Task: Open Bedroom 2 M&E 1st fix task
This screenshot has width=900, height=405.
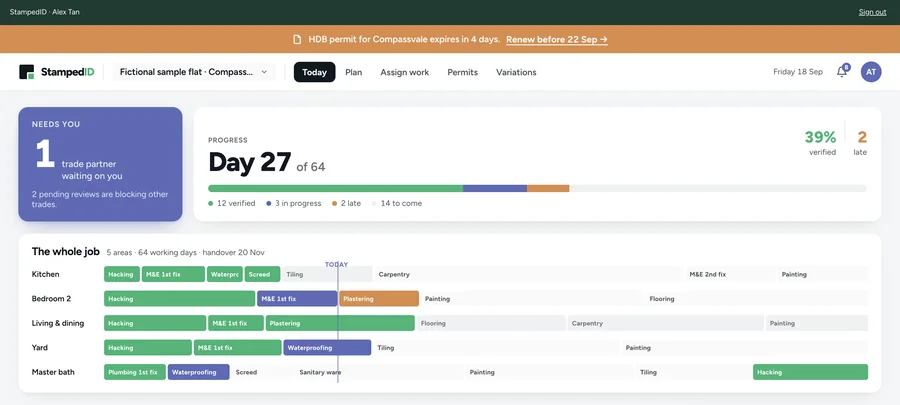Action: pyautogui.click(x=297, y=299)
